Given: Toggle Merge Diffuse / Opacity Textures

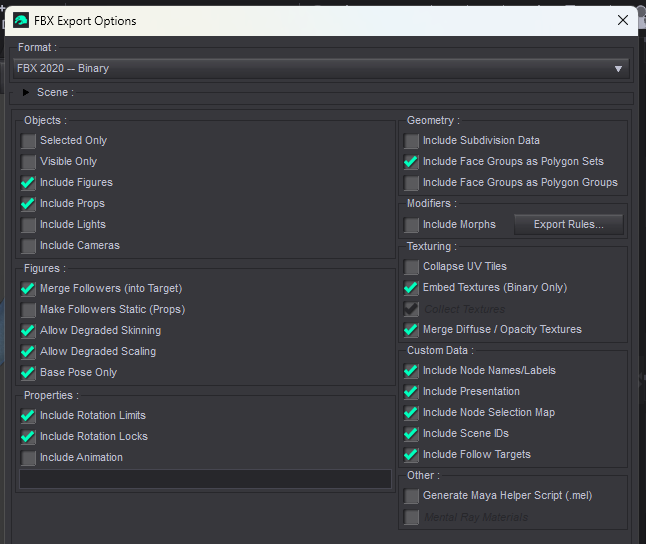Looking at the screenshot, I should pos(411,330).
